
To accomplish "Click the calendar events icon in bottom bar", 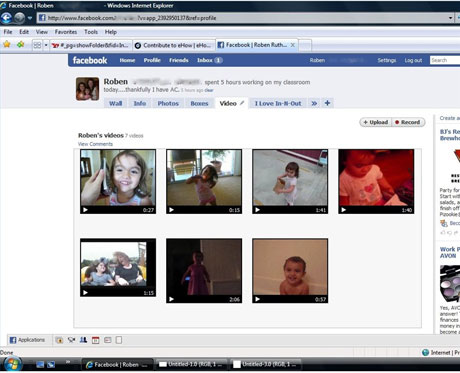I will [96, 340].
